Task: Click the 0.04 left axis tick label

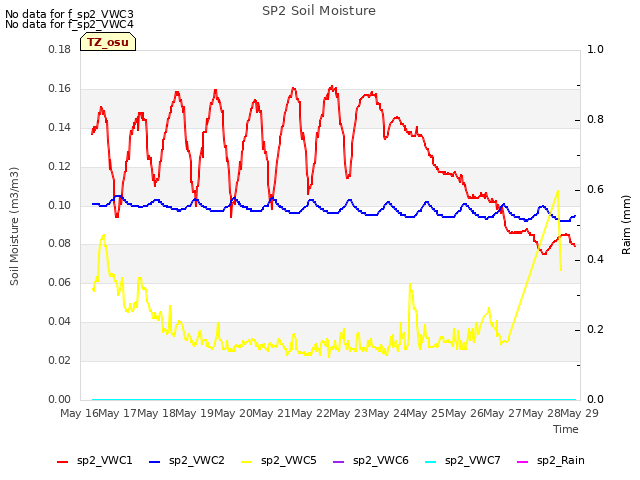Action: 60,322
